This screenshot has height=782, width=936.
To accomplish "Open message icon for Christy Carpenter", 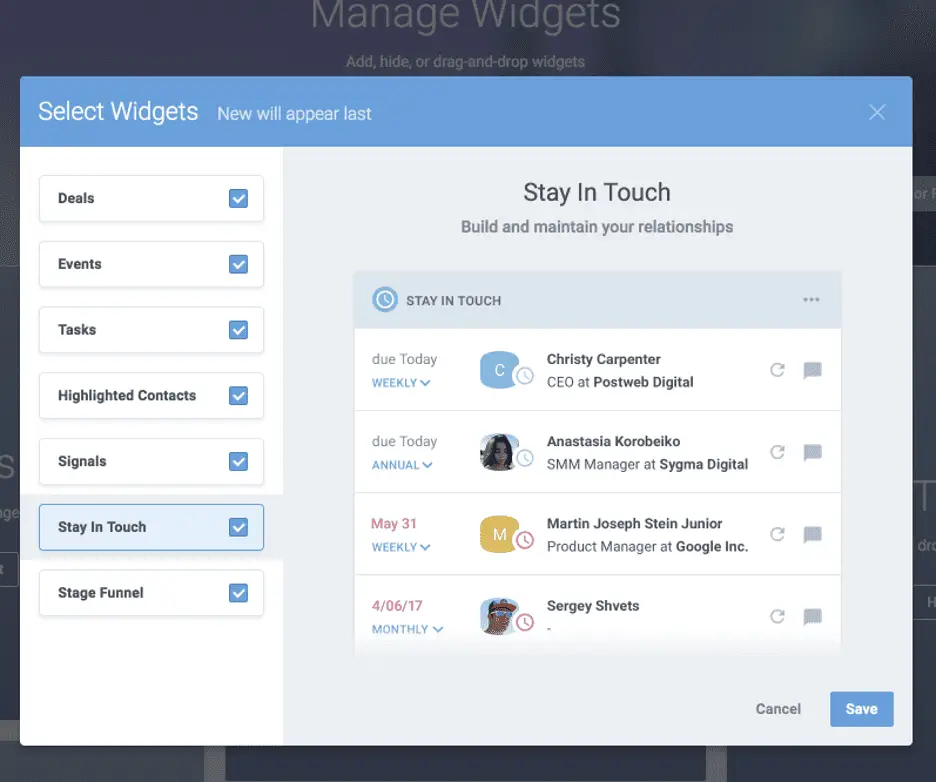I will pos(812,370).
